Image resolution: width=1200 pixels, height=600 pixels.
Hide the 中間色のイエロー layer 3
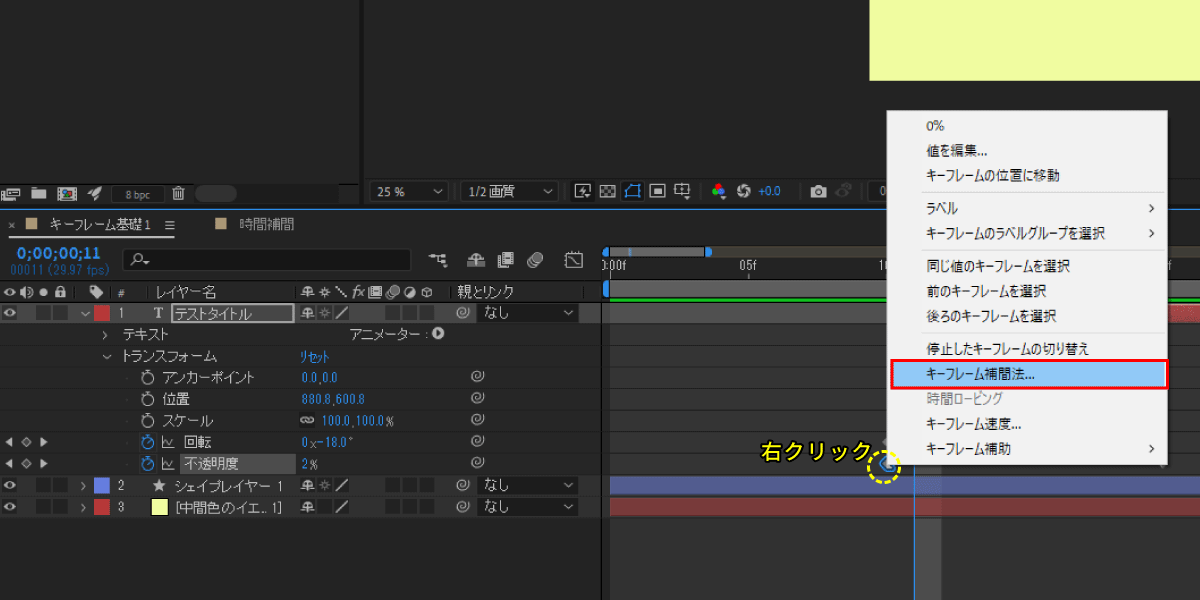(10, 507)
